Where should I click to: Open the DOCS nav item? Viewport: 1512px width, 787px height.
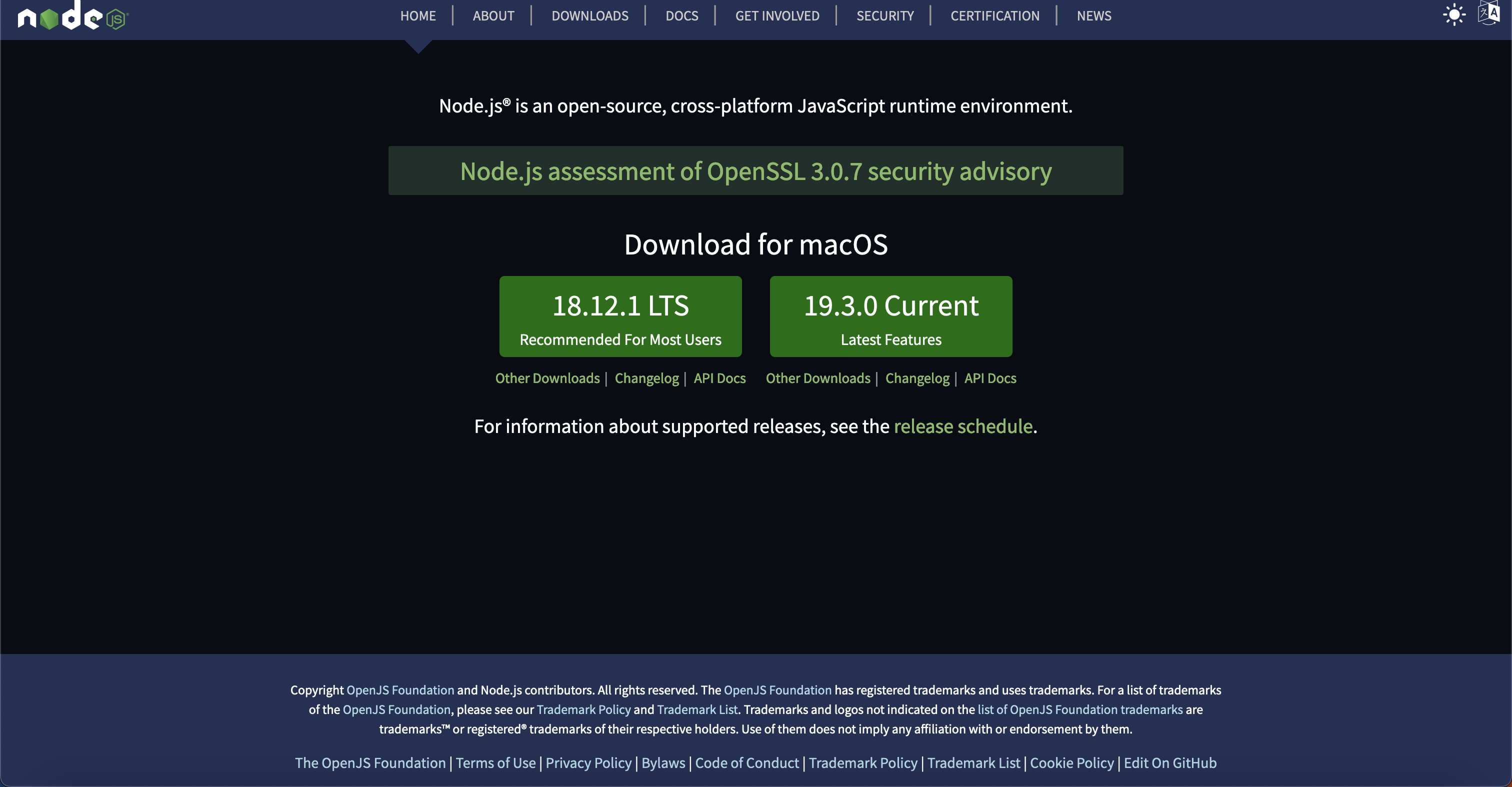point(681,16)
